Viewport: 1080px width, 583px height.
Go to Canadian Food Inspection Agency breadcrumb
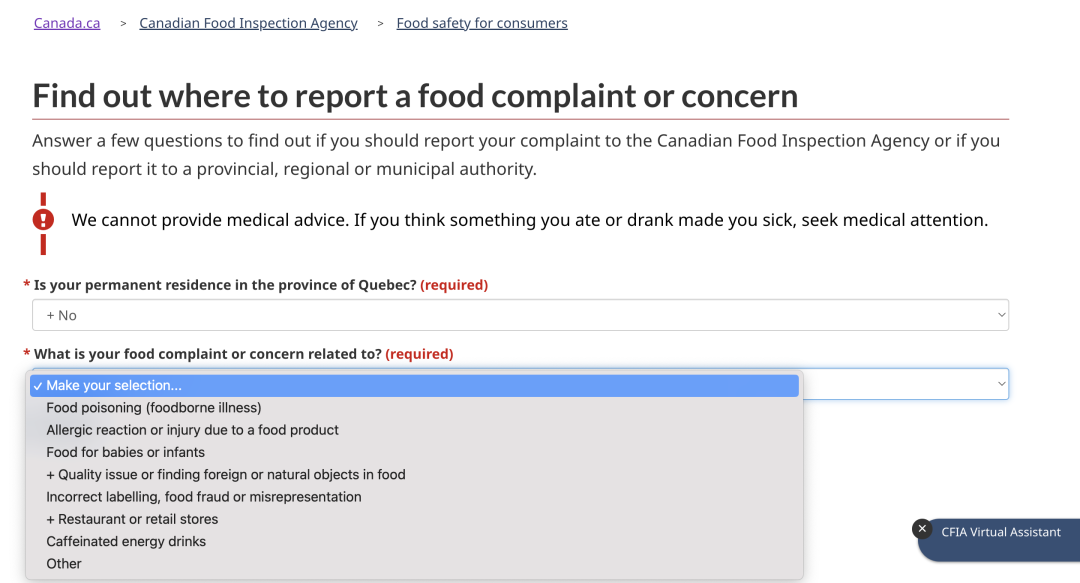point(248,23)
